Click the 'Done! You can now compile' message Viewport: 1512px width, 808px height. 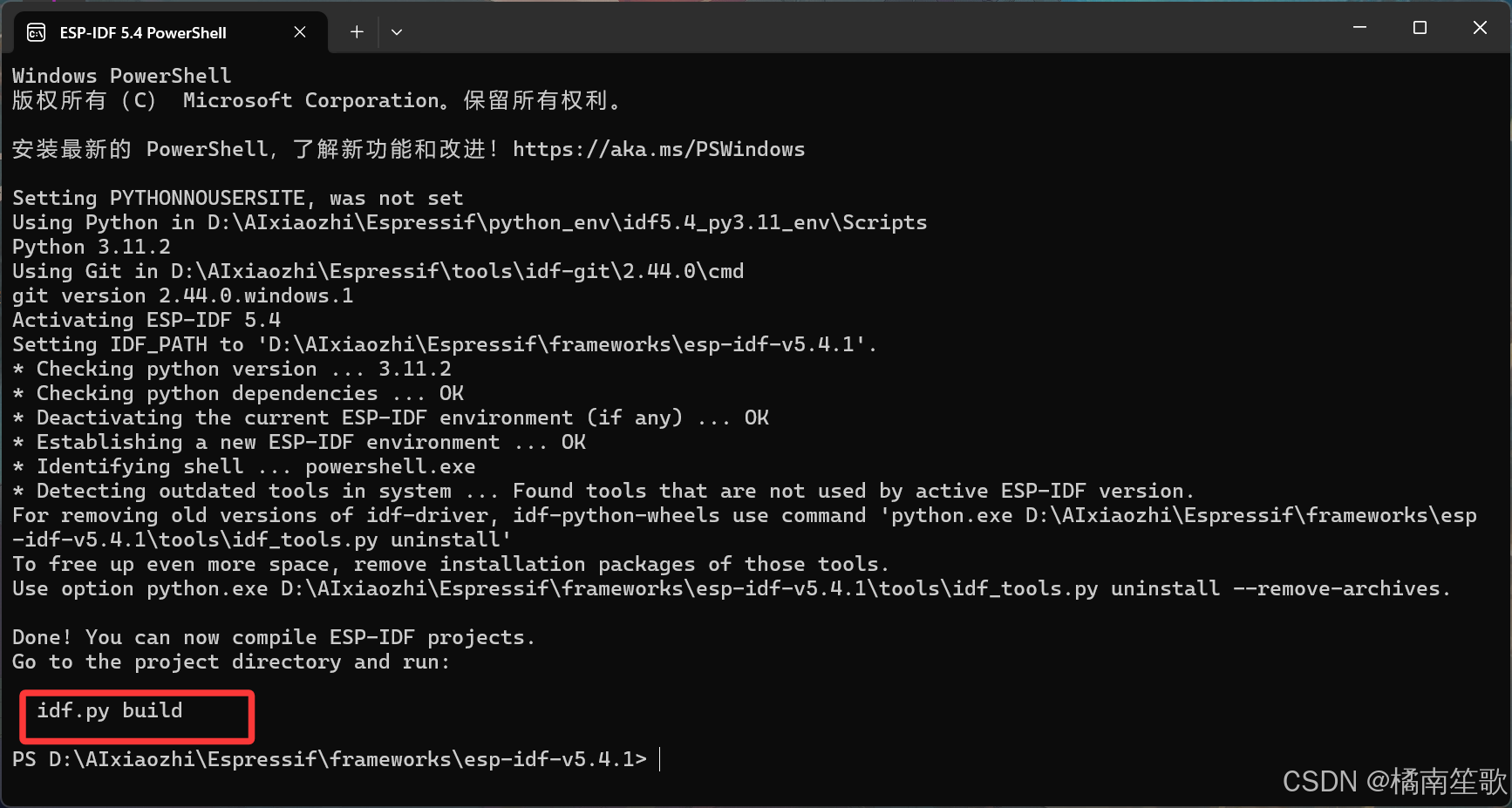pos(273,637)
